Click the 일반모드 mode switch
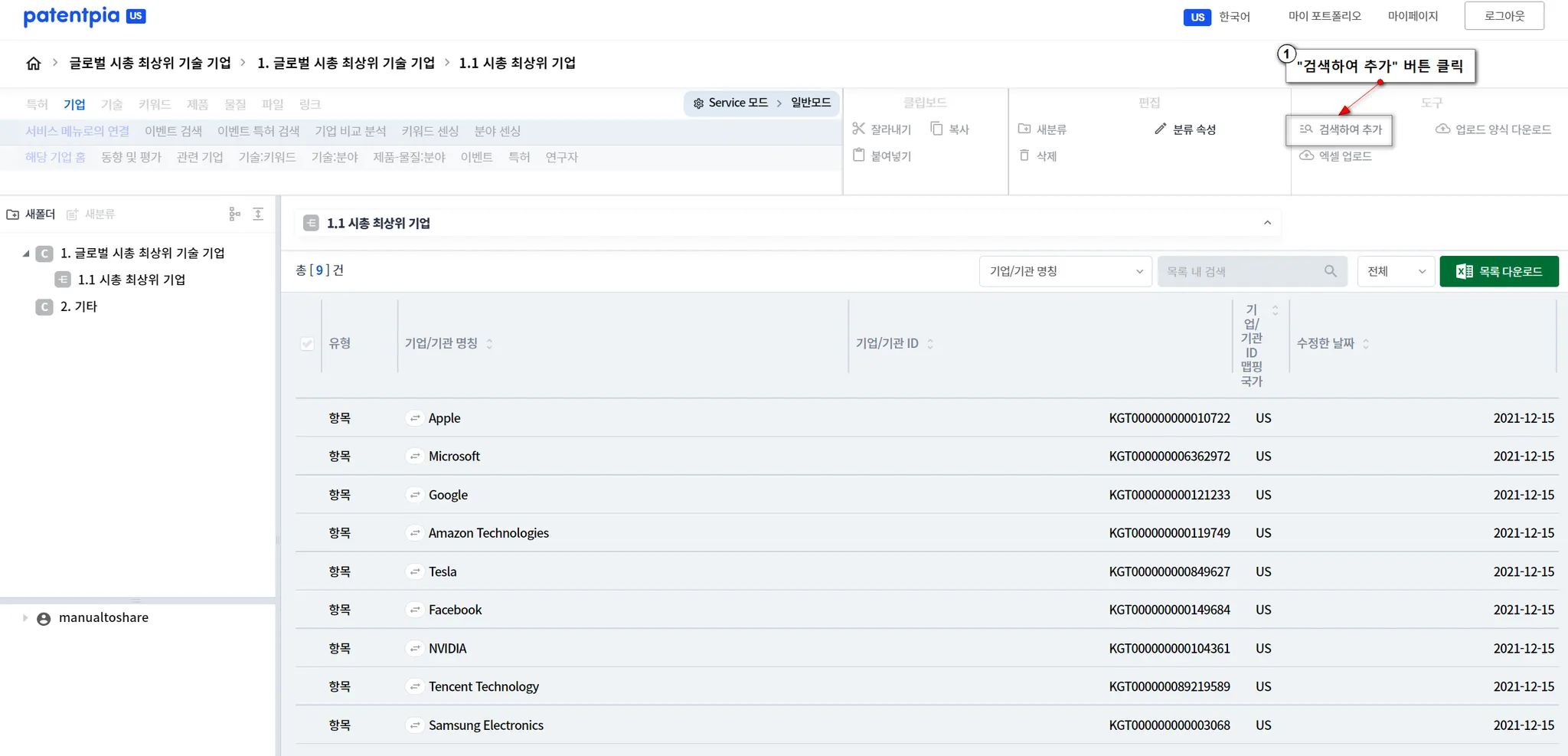The height and width of the screenshot is (756, 1568). pyautogui.click(x=811, y=103)
